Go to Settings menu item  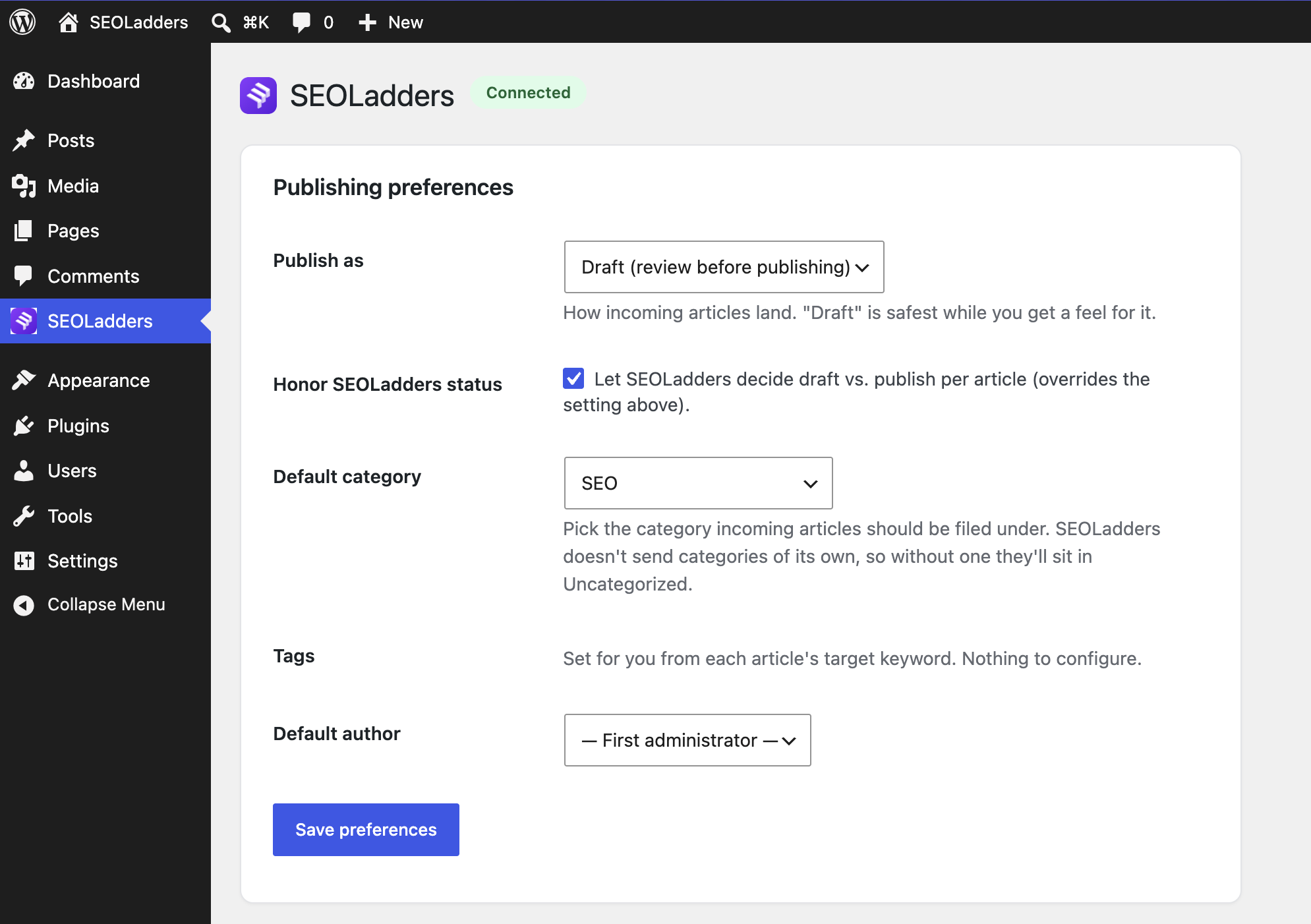pyautogui.click(x=105, y=561)
